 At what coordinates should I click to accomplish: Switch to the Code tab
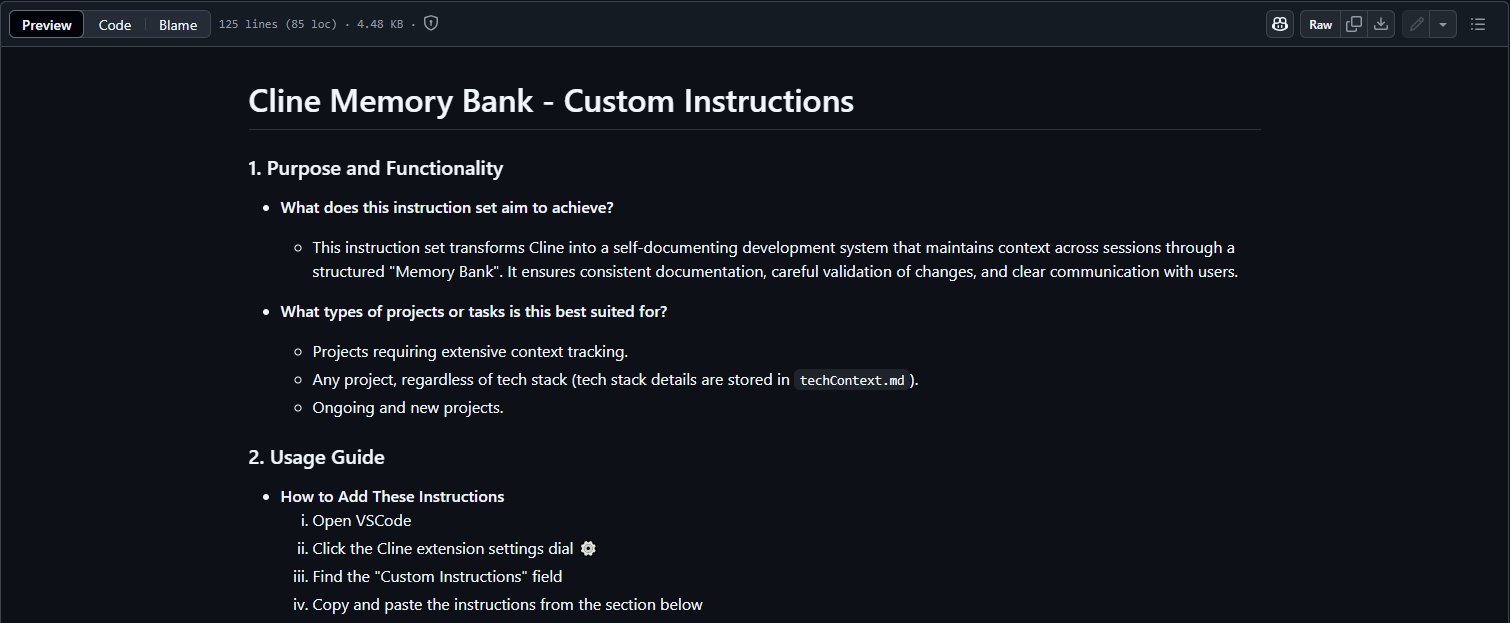(115, 25)
